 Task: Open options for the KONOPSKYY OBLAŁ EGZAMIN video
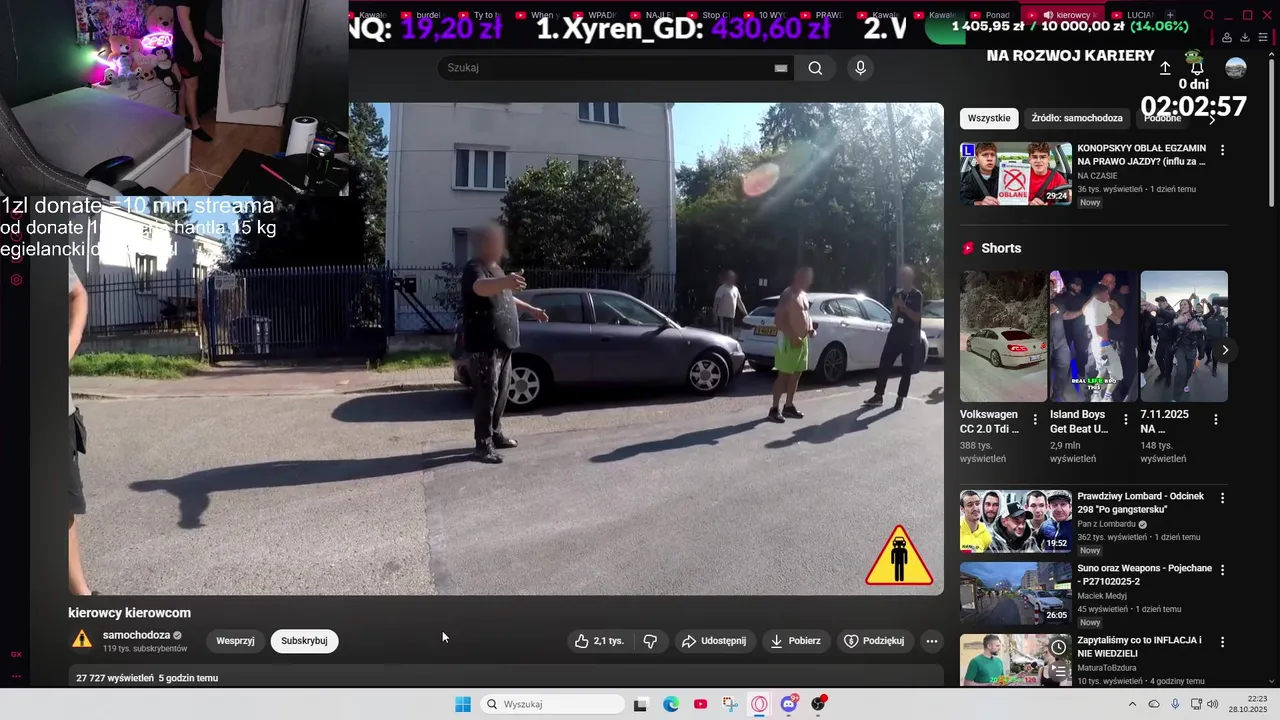click(x=1222, y=150)
